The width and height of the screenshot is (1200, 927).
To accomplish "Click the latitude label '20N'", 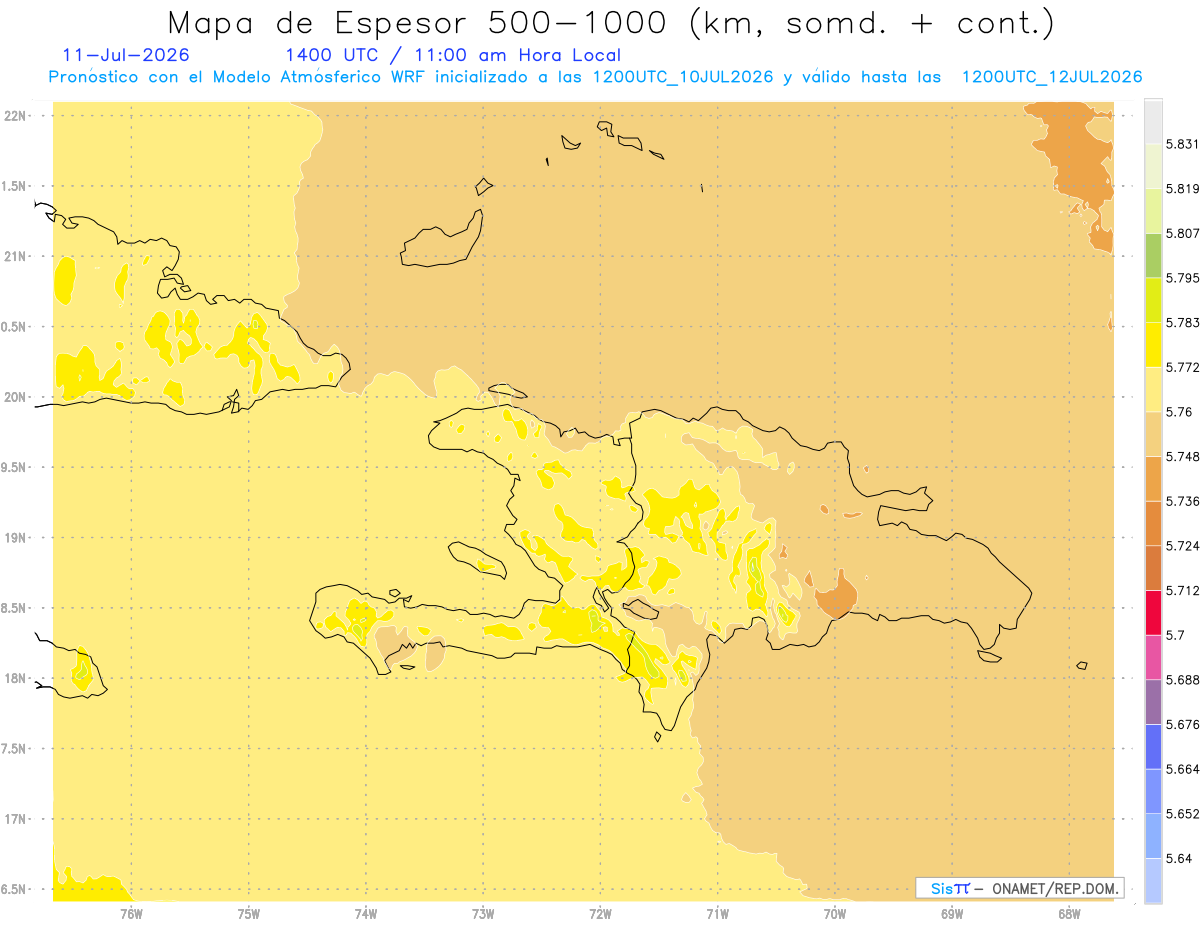I will click(x=15, y=397).
